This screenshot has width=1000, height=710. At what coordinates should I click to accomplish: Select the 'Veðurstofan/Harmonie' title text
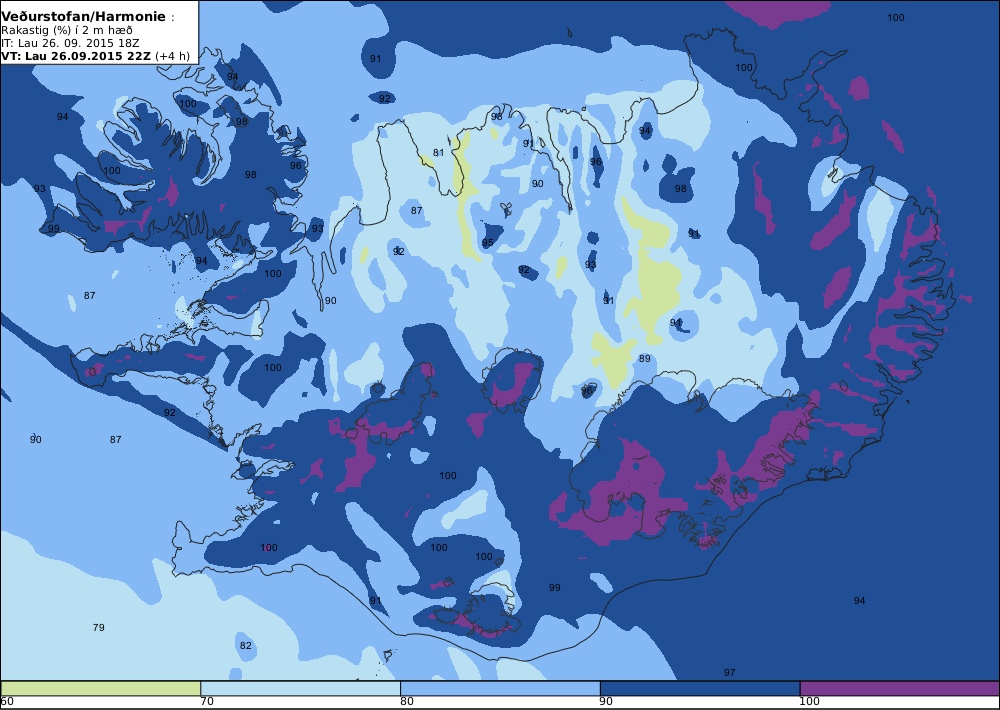tap(84, 17)
